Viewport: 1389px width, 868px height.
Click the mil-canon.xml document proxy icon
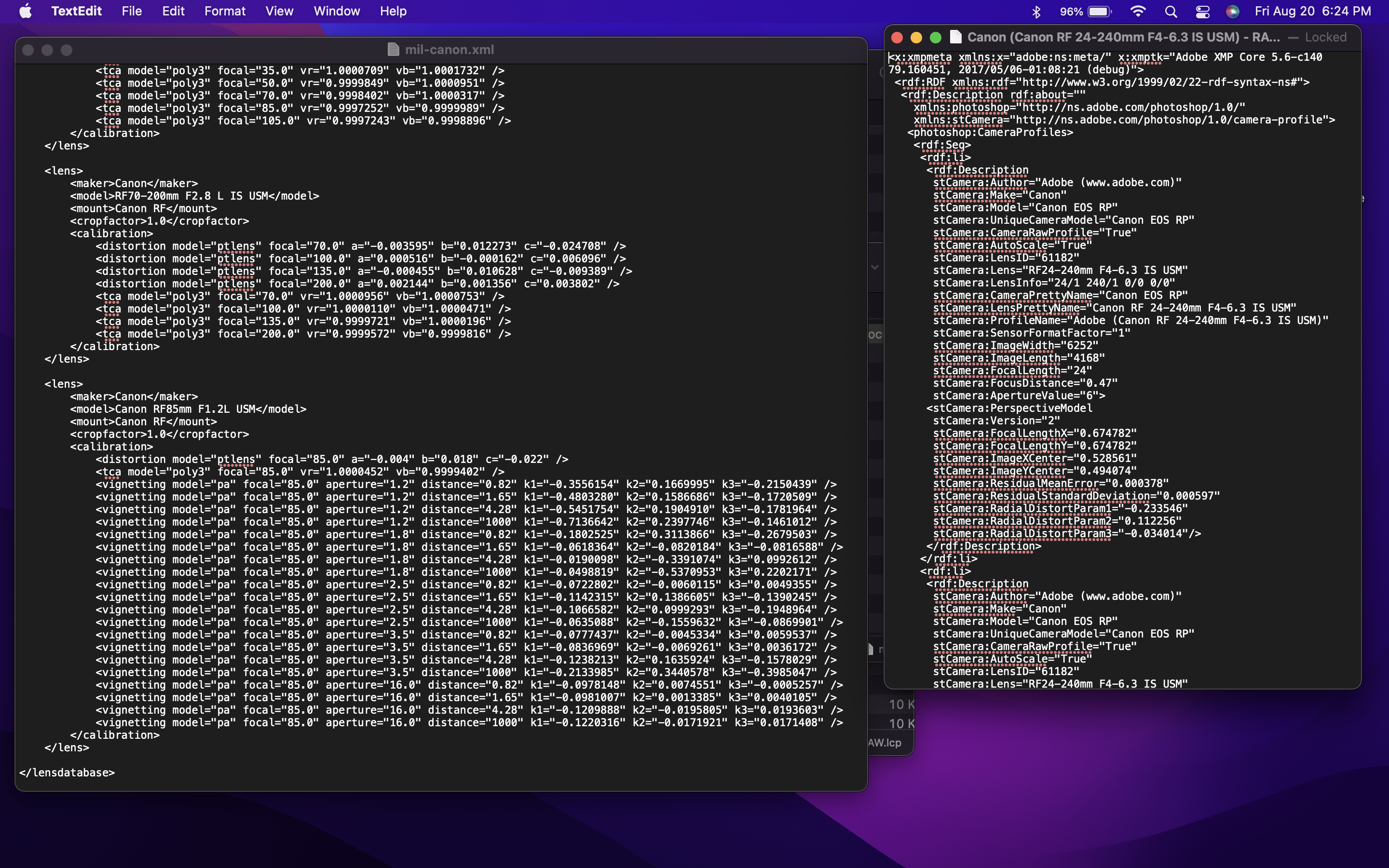(393, 50)
